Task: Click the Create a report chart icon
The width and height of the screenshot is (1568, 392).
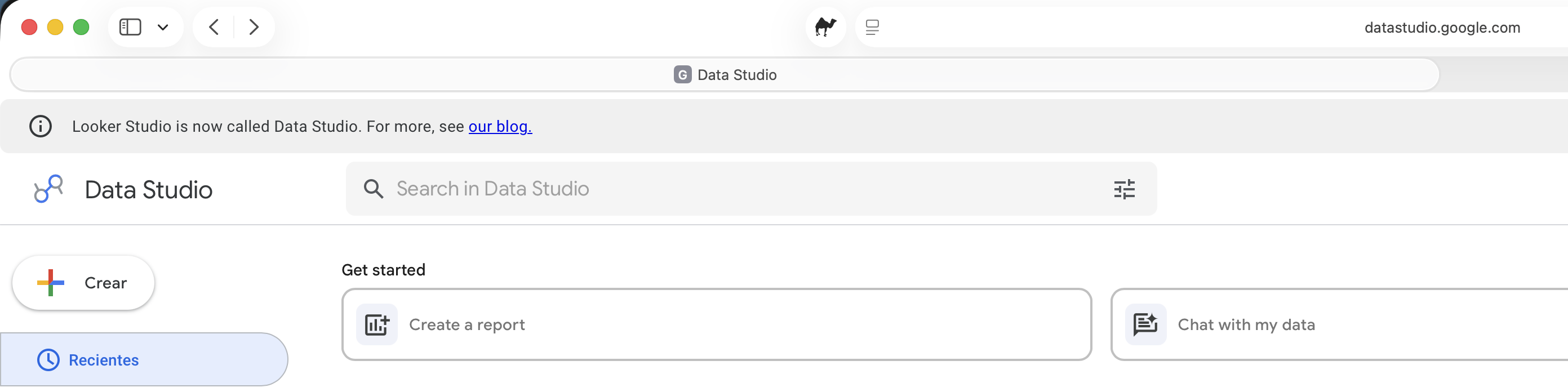Action: (377, 324)
